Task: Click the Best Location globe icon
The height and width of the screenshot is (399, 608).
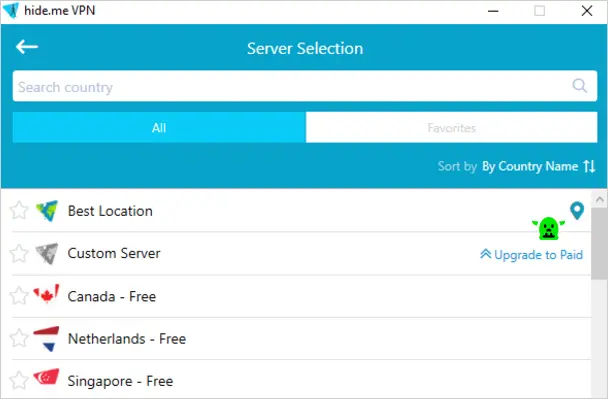Action: coord(47,211)
